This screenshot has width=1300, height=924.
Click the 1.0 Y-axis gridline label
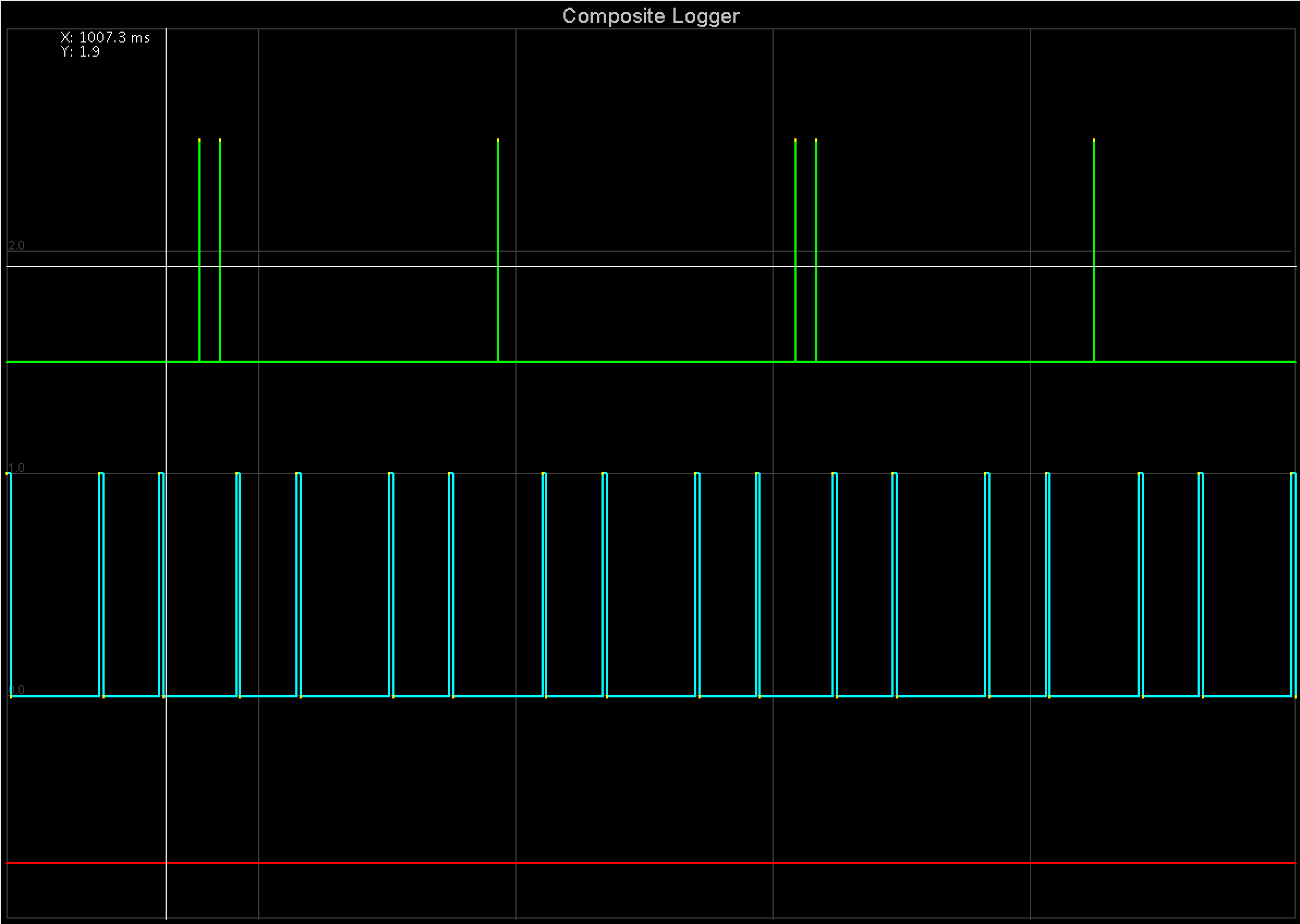coord(16,467)
